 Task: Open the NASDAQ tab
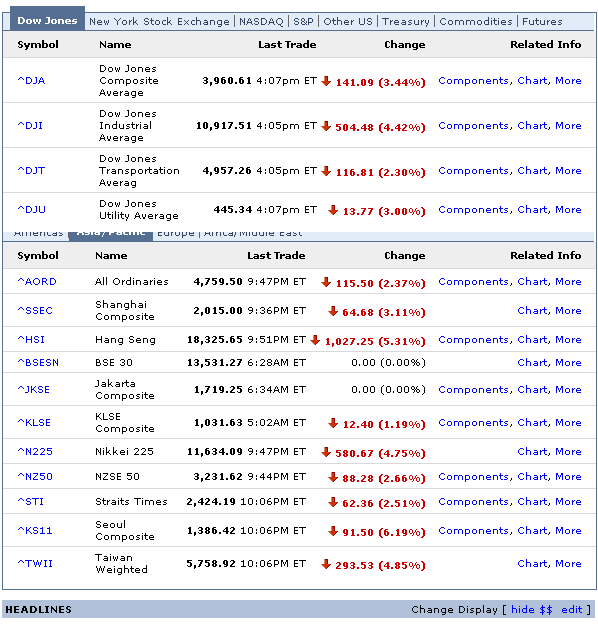[261, 21]
